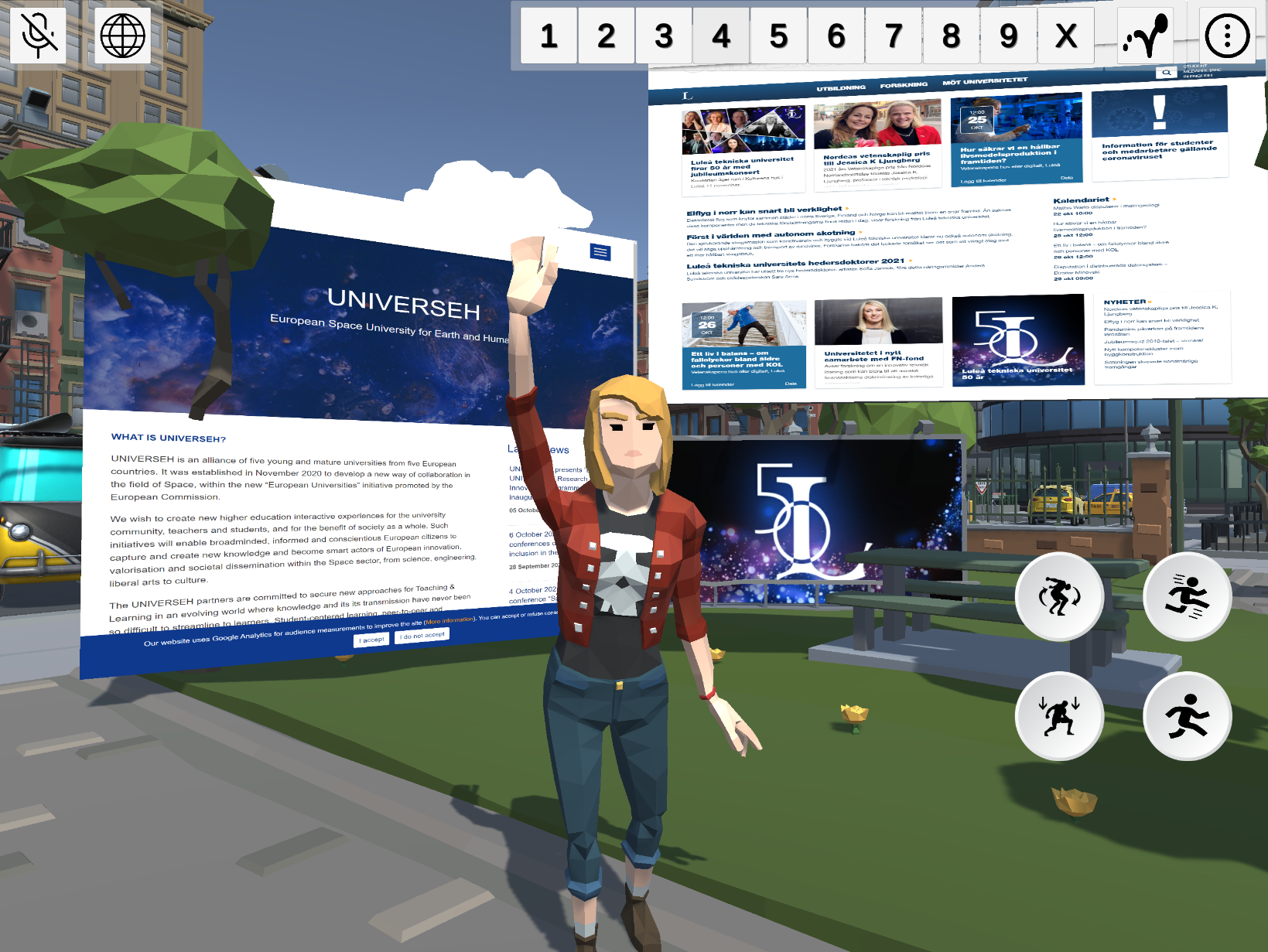Open UTBILDNING menu on university page
Image resolution: width=1268 pixels, height=952 pixels.
tap(841, 88)
